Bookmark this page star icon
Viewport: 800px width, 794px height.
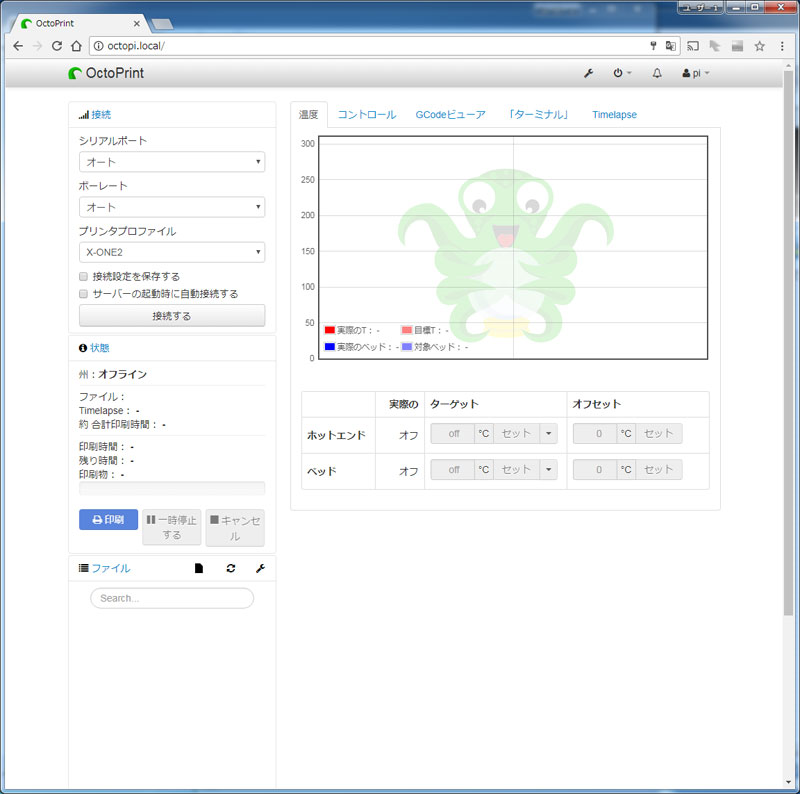760,46
